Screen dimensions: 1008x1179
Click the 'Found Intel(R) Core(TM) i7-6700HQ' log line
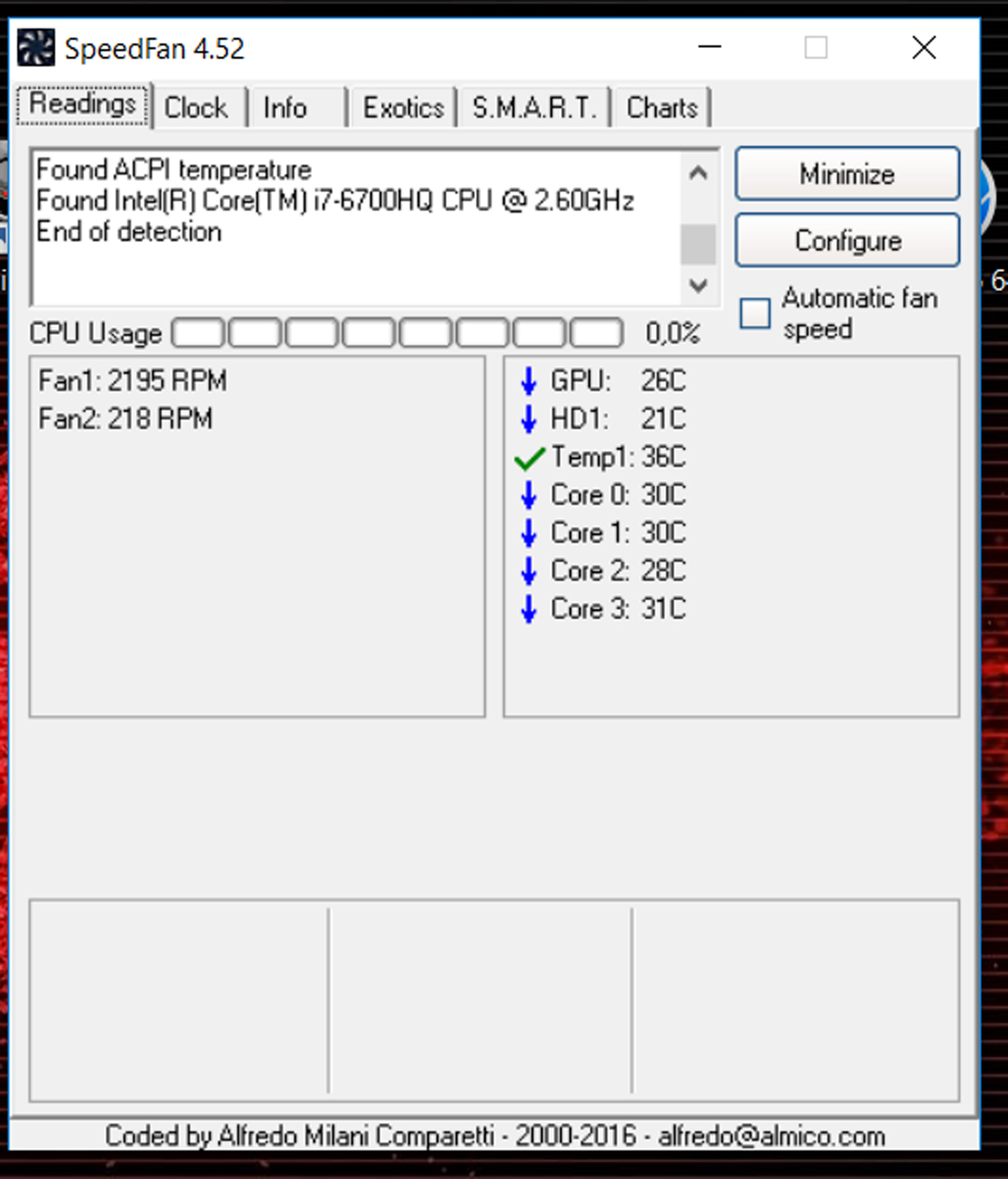335,201
